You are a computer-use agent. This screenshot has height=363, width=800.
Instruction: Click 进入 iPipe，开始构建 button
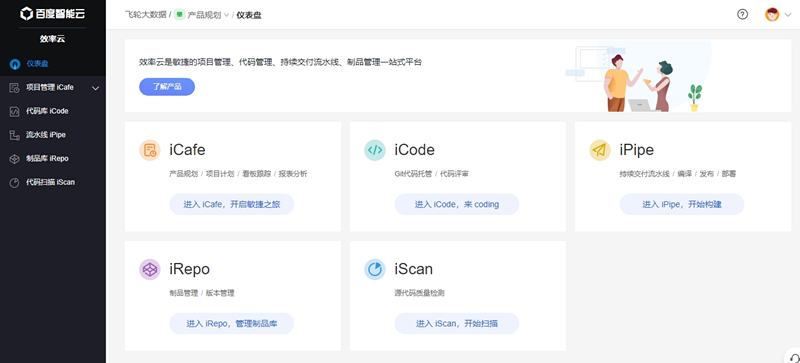coord(682,204)
